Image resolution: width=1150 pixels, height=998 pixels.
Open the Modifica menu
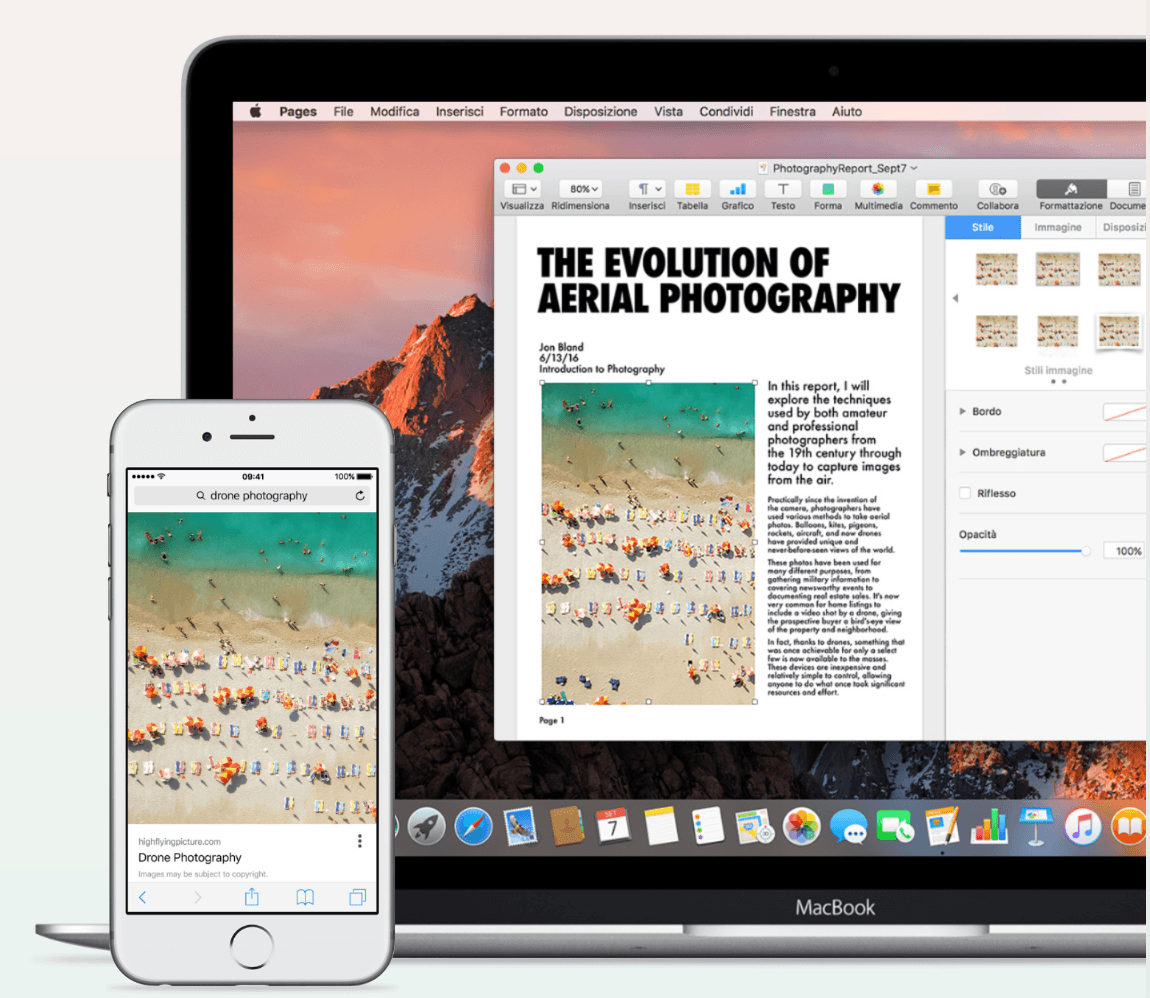(x=395, y=111)
